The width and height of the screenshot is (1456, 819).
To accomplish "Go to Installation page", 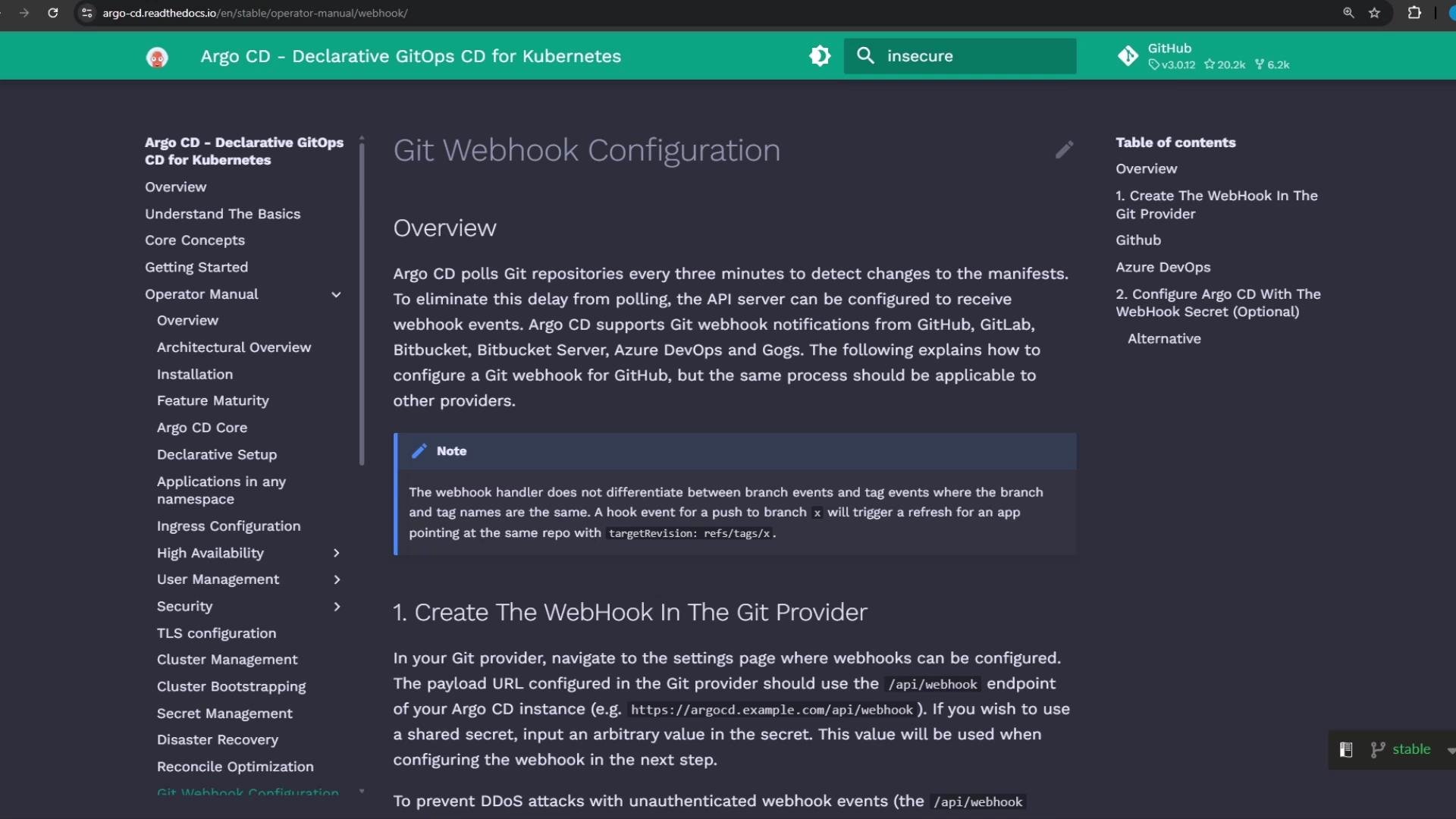I will 195,374.
